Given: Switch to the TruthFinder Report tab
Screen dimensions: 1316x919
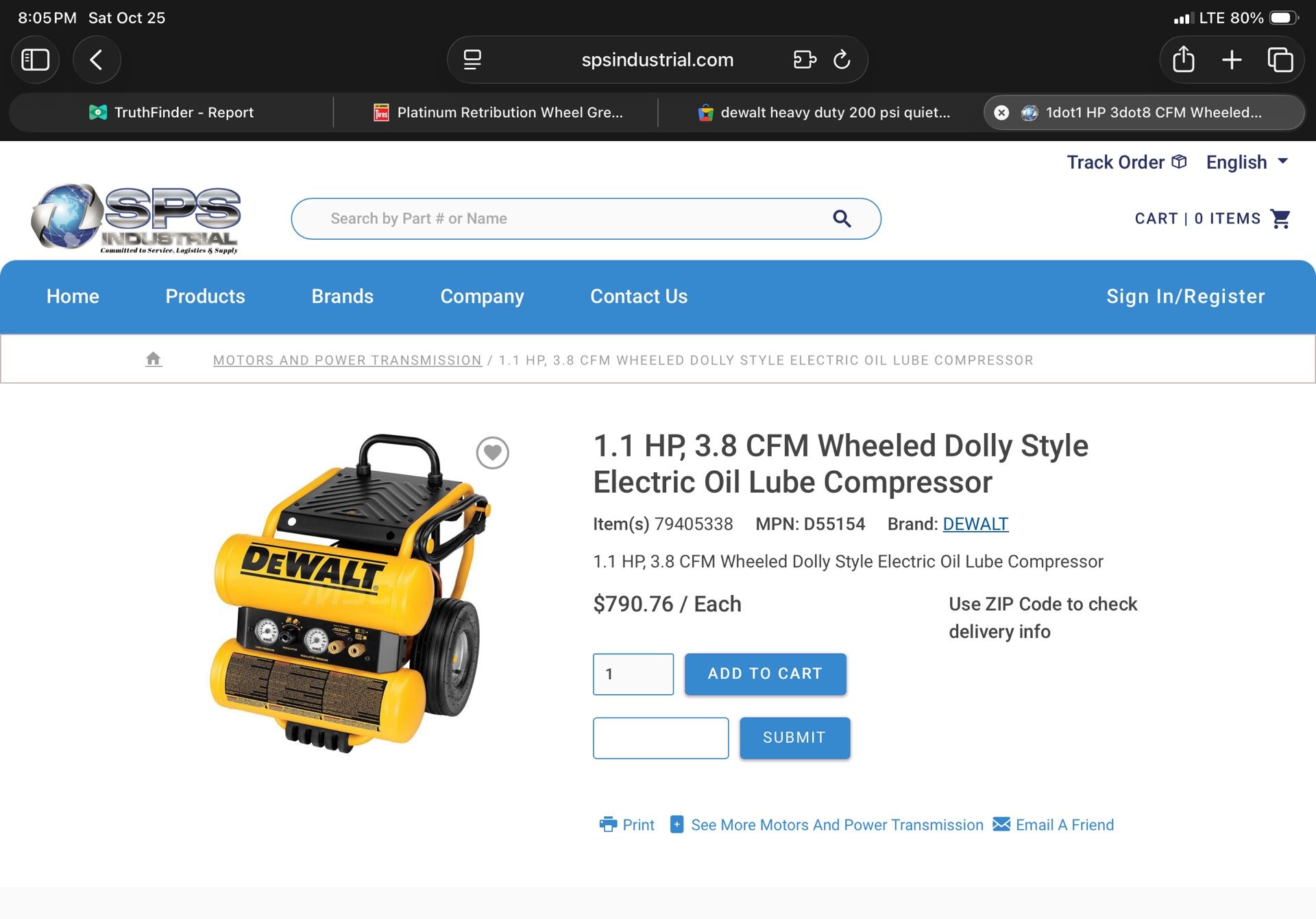Looking at the screenshot, I should pos(171,112).
